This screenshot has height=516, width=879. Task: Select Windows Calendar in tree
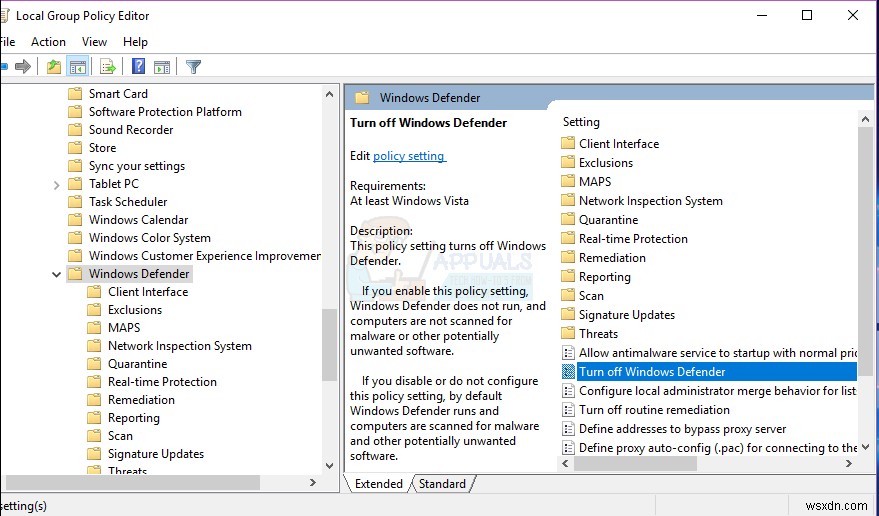(x=138, y=220)
